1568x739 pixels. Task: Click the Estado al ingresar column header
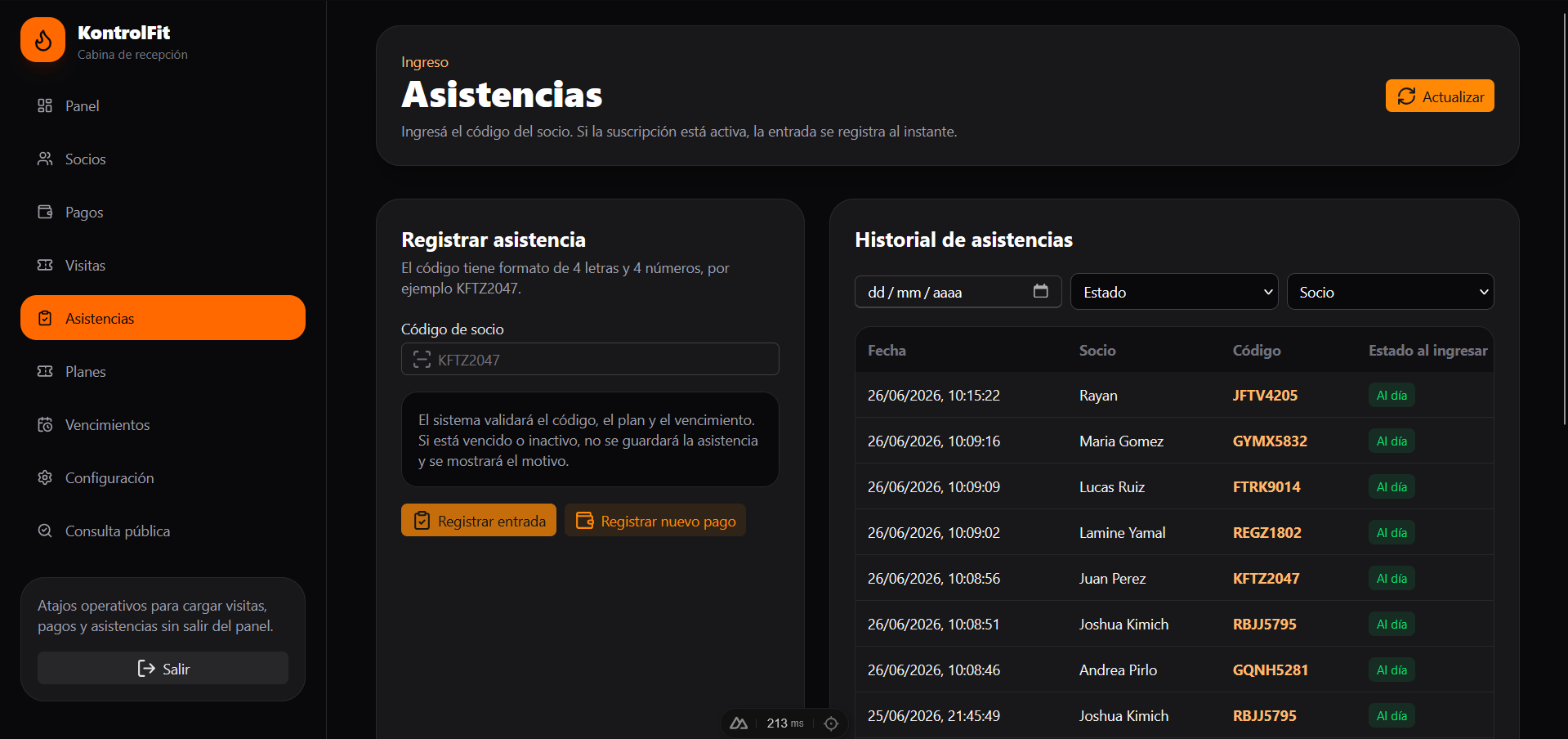click(1427, 351)
